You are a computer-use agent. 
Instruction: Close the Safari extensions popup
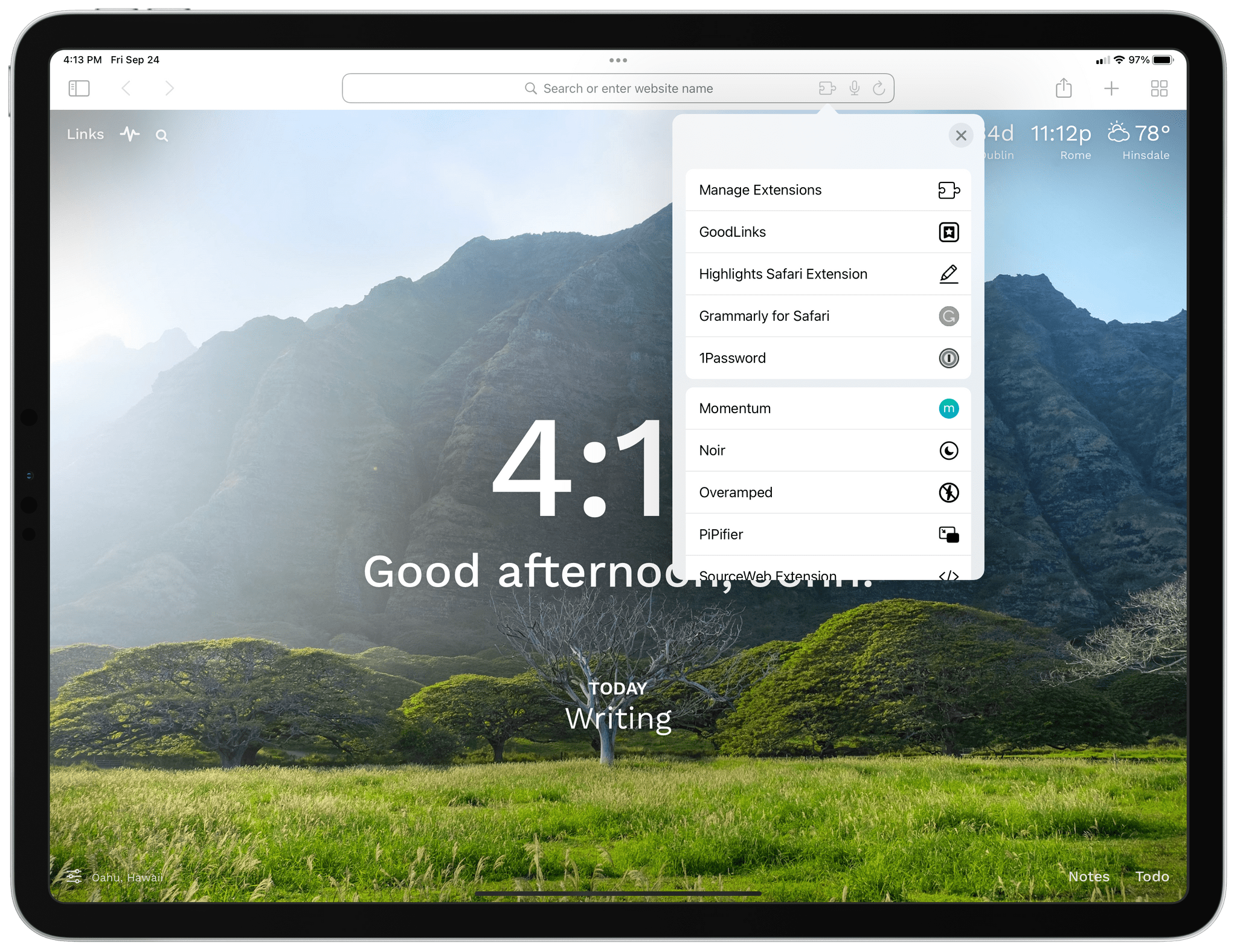click(961, 135)
